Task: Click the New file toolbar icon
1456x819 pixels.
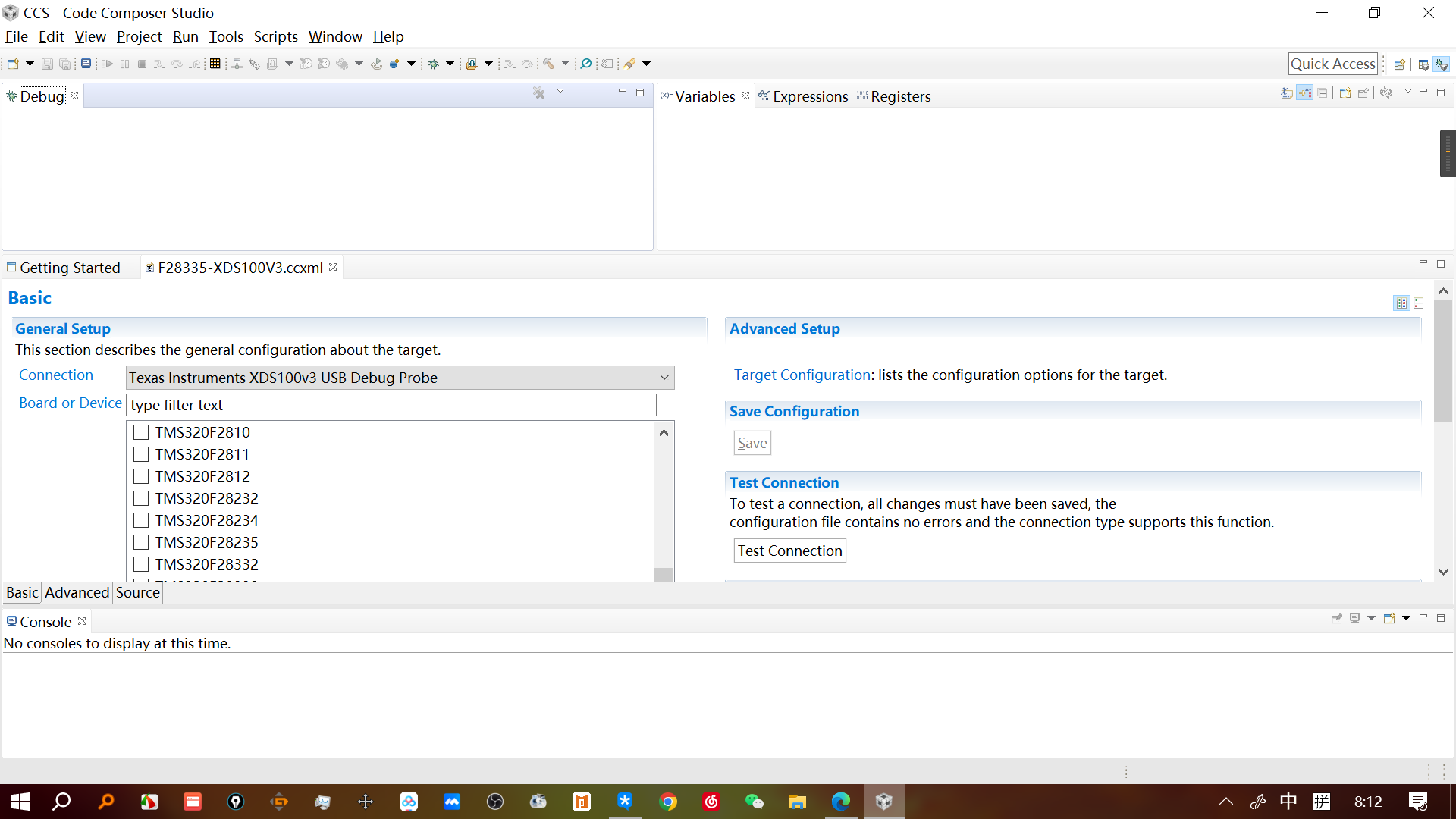Action: click(x=13, y=64)
